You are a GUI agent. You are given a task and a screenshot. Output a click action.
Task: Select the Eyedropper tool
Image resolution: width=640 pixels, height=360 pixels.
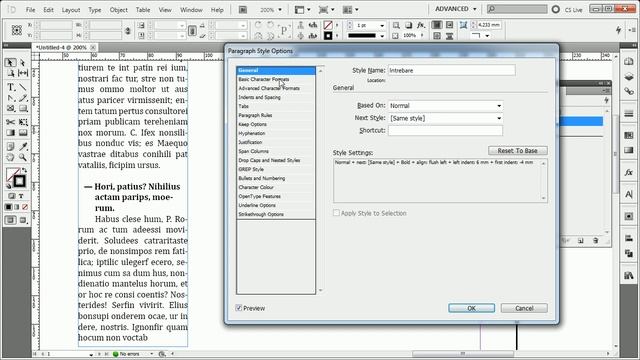(x=23, y=146)
